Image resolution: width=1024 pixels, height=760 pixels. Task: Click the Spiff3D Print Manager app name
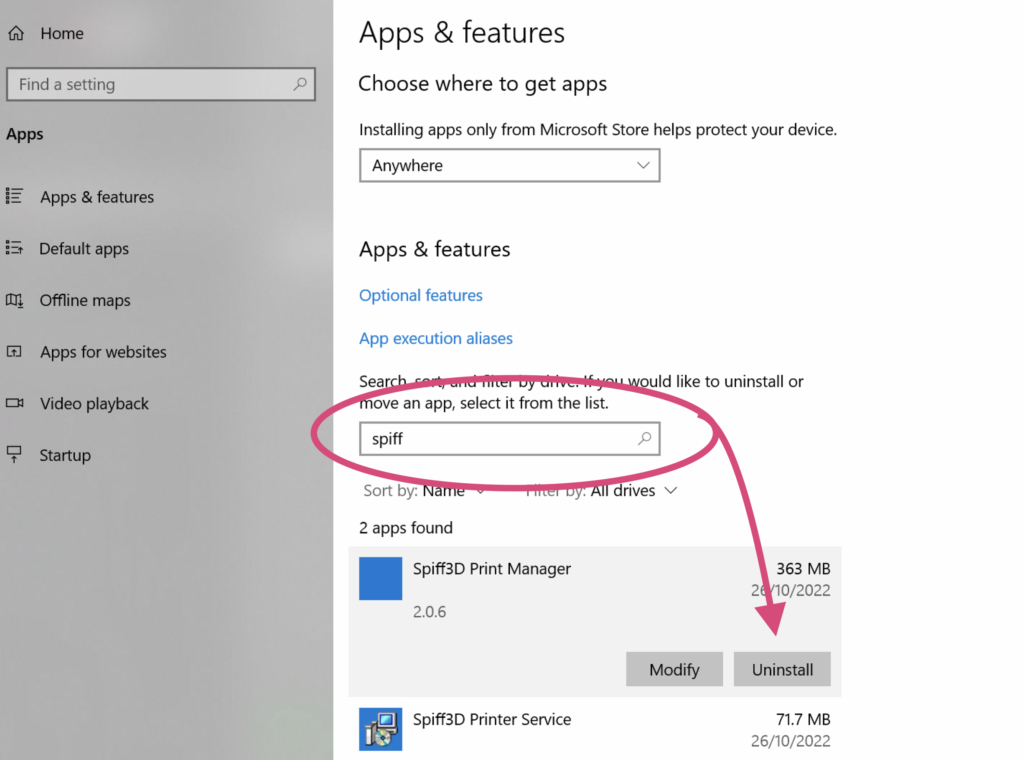492,569
